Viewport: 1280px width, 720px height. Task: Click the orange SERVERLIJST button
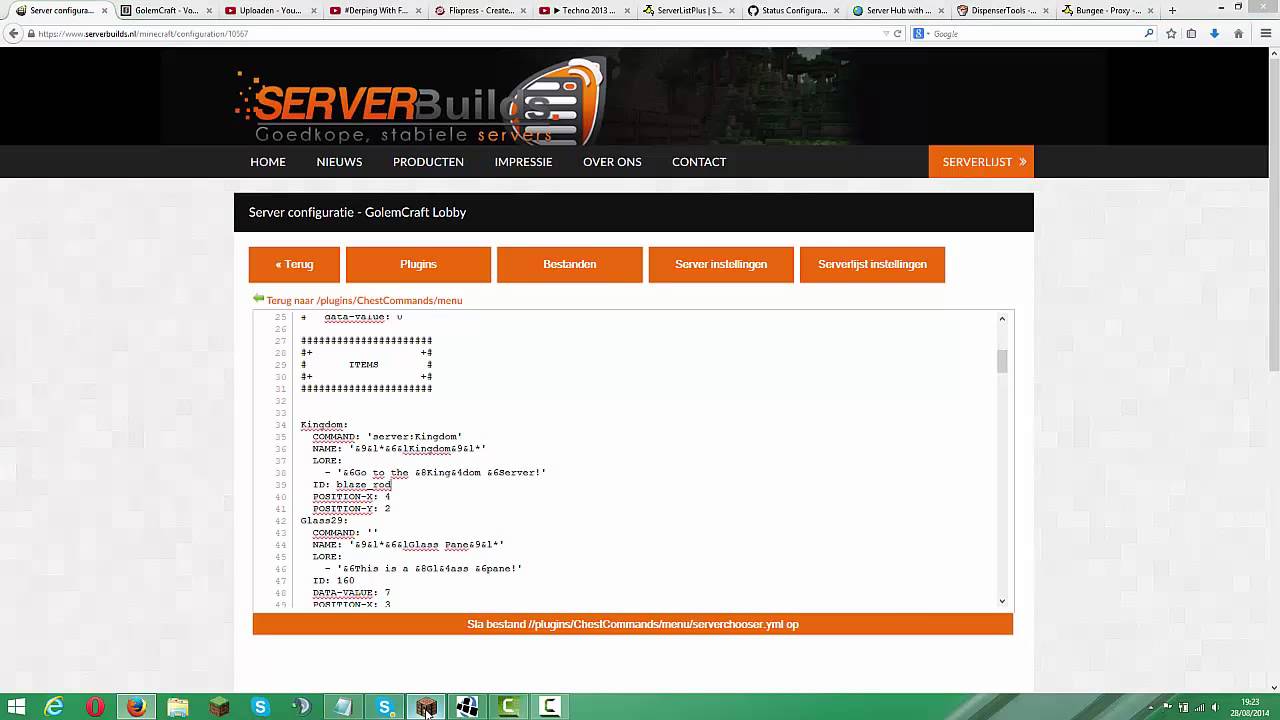[981, 162]
